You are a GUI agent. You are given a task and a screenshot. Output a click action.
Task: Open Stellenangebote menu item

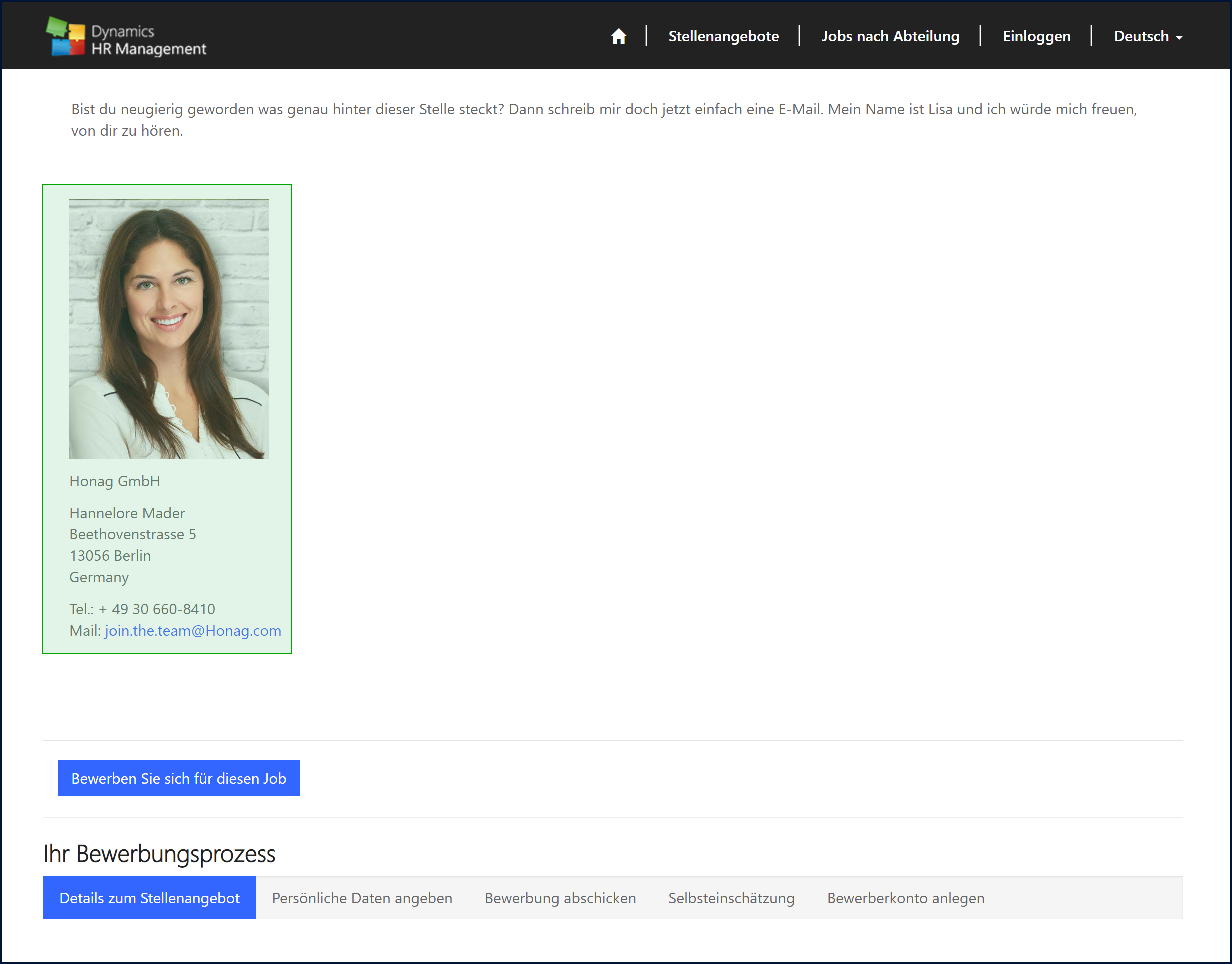(723, 36)
